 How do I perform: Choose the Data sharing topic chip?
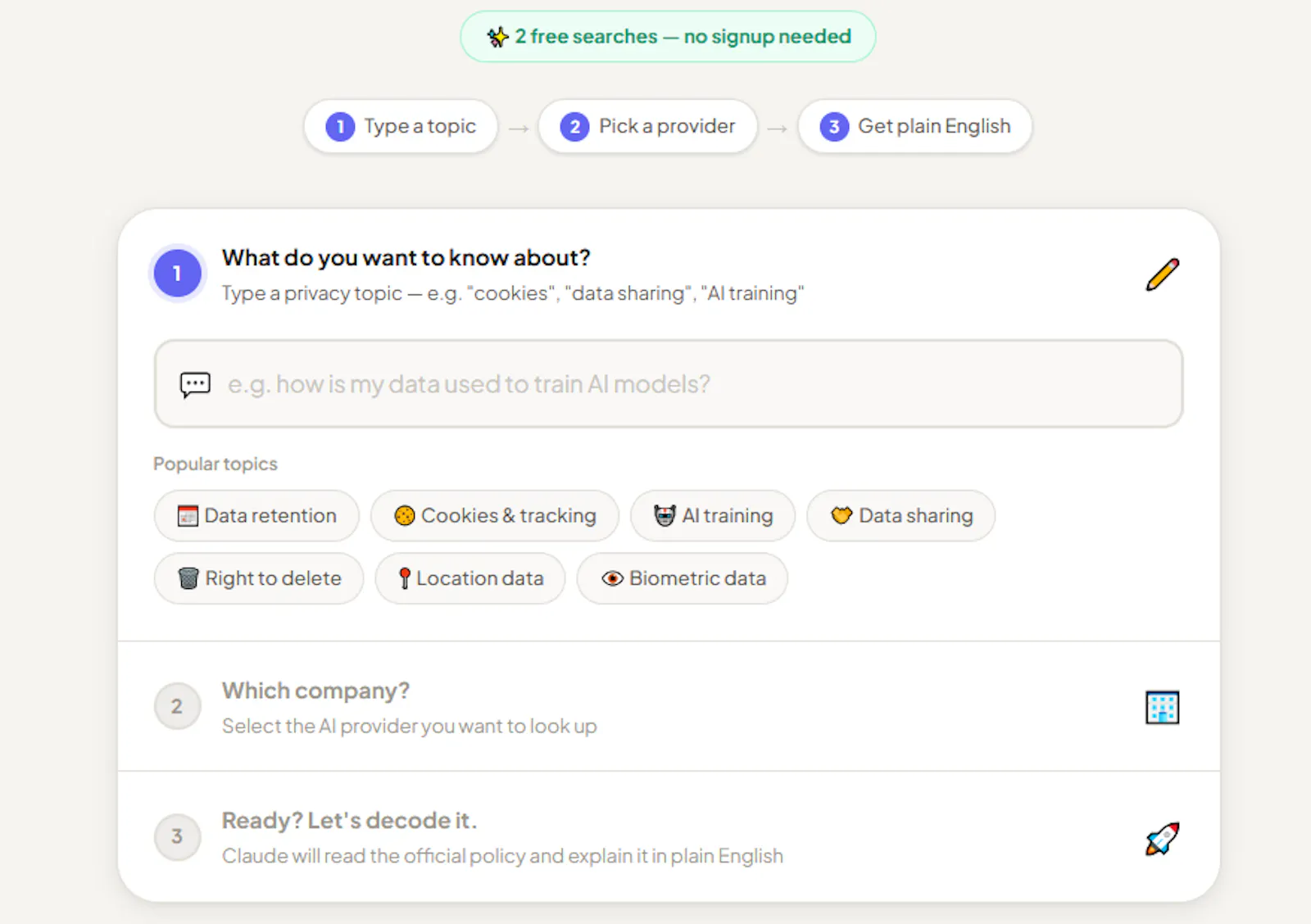[901, 515]
